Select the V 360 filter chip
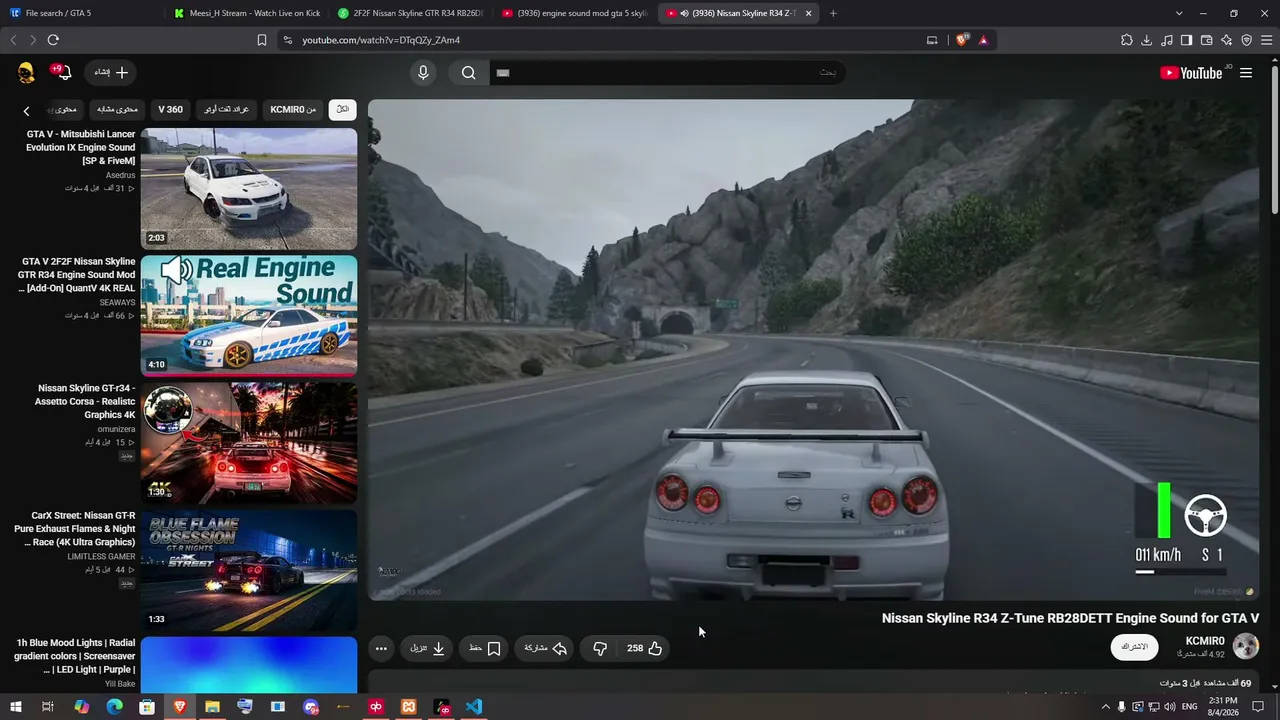The height and width of the screenshot is (720, 1280). coord(171,109)
